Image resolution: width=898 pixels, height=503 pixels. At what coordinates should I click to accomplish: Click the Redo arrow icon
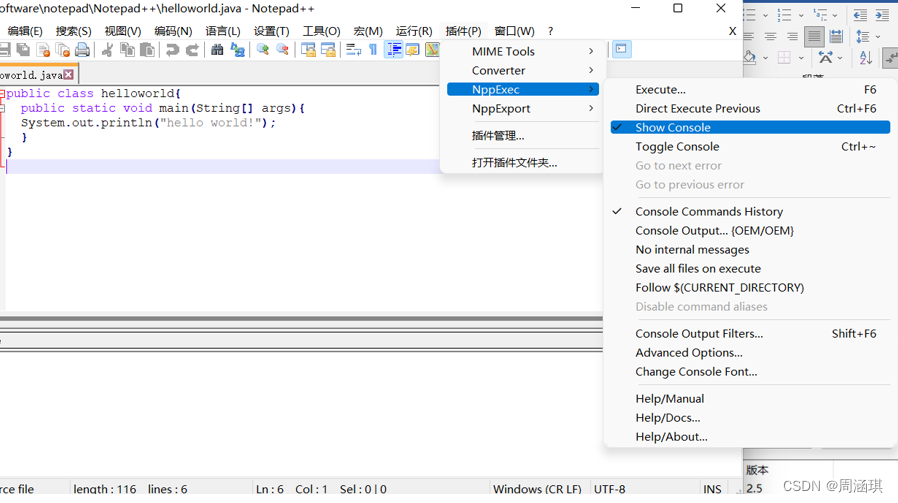[192, 50]
